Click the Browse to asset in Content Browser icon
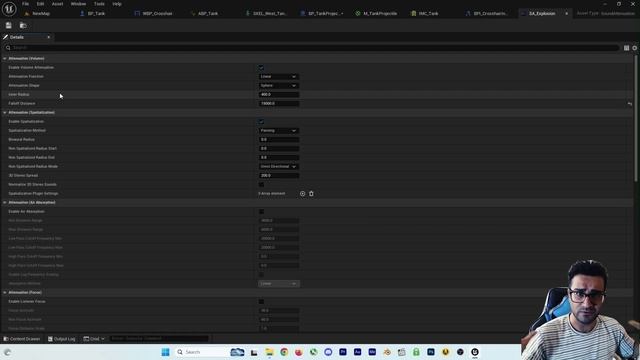Viewport: 640px width, 360px height. (x=23, y=25)
